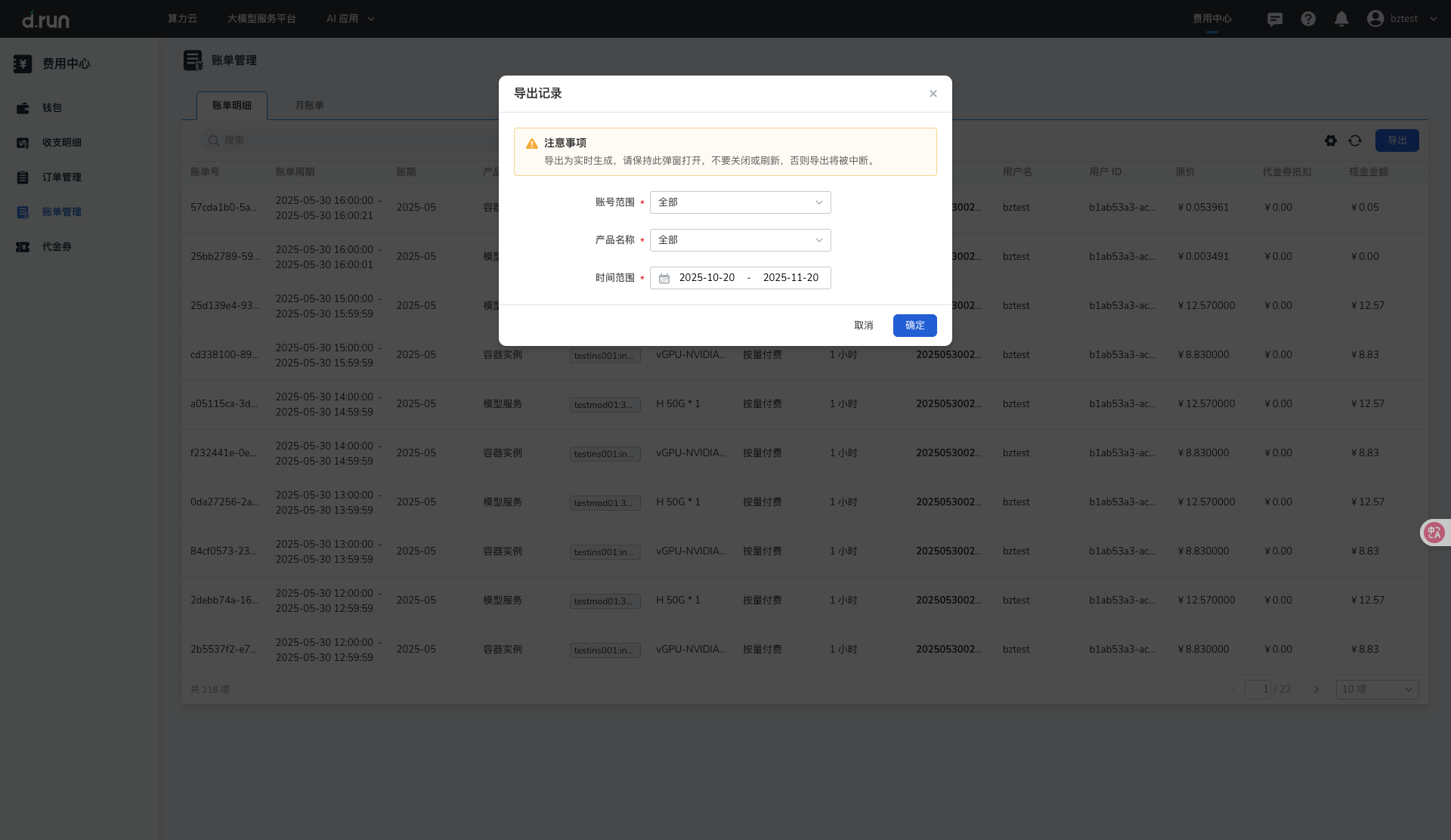
Task: Close the 导出记录 dialog
Action: [x=933, y=94]
